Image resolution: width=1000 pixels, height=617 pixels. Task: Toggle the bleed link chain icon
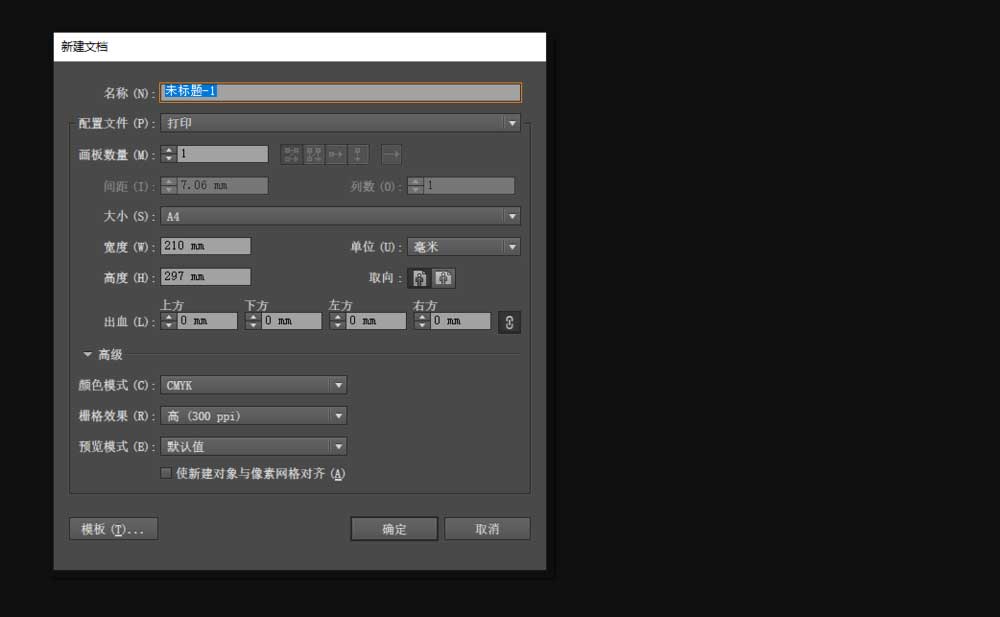pyautogui.click(x=509, y=322)
